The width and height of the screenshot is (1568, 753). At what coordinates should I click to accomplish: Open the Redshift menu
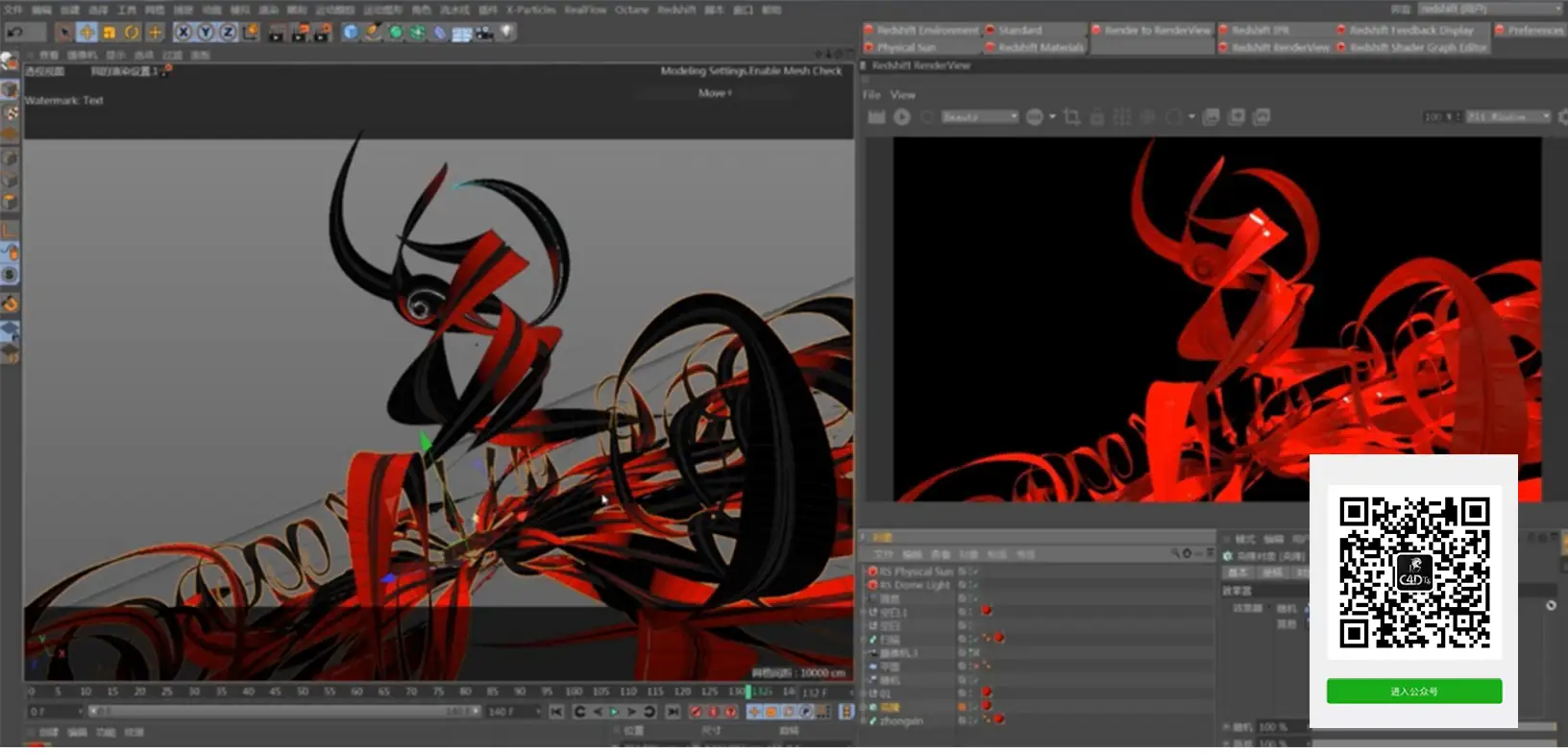(675, 10)
